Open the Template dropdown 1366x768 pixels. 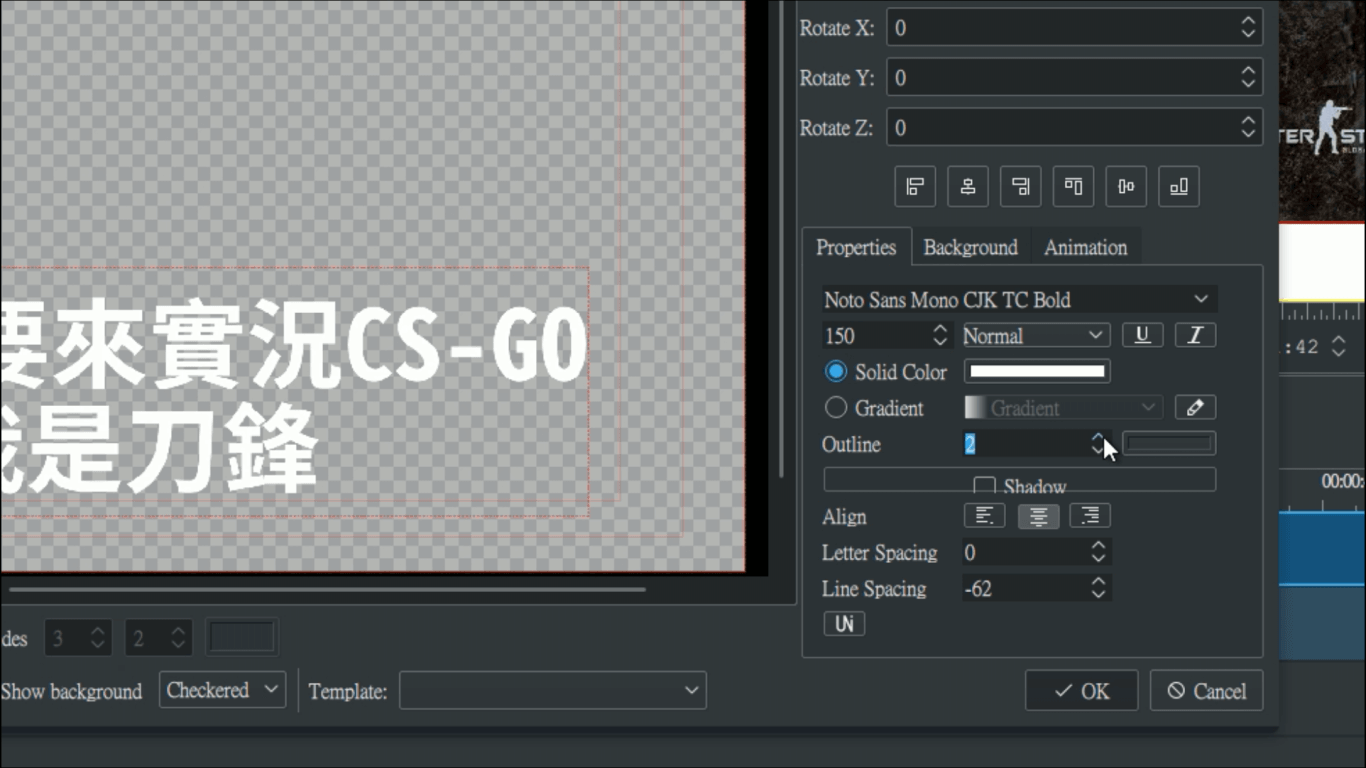pos(553,690)
